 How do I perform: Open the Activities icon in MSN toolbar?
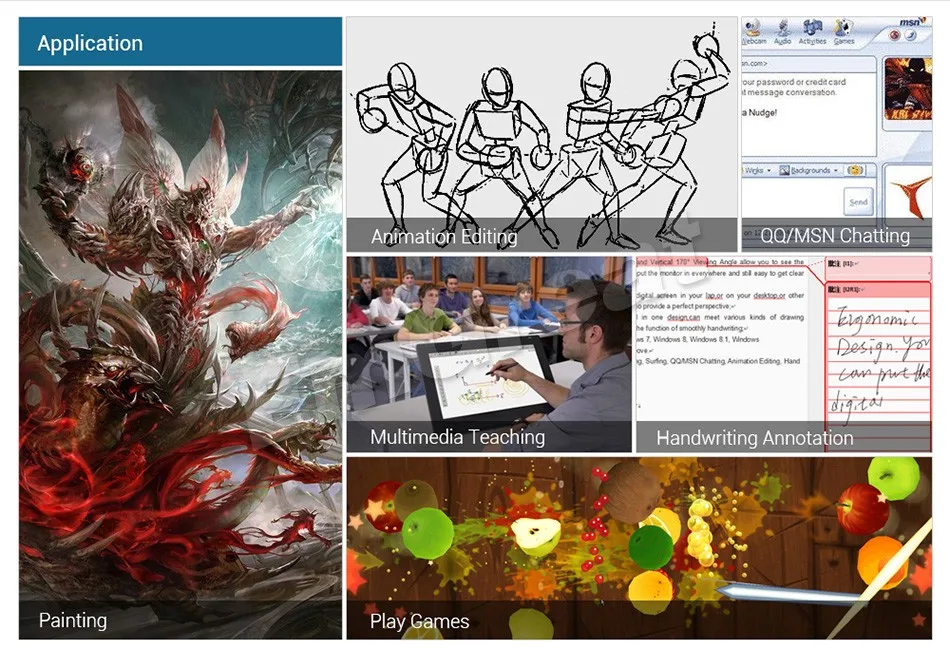click(x=812, y=31)
